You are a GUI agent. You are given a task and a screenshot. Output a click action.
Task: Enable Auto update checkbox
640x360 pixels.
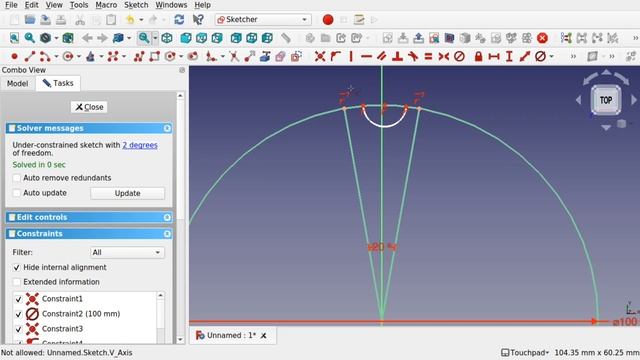tap(17, 193)
